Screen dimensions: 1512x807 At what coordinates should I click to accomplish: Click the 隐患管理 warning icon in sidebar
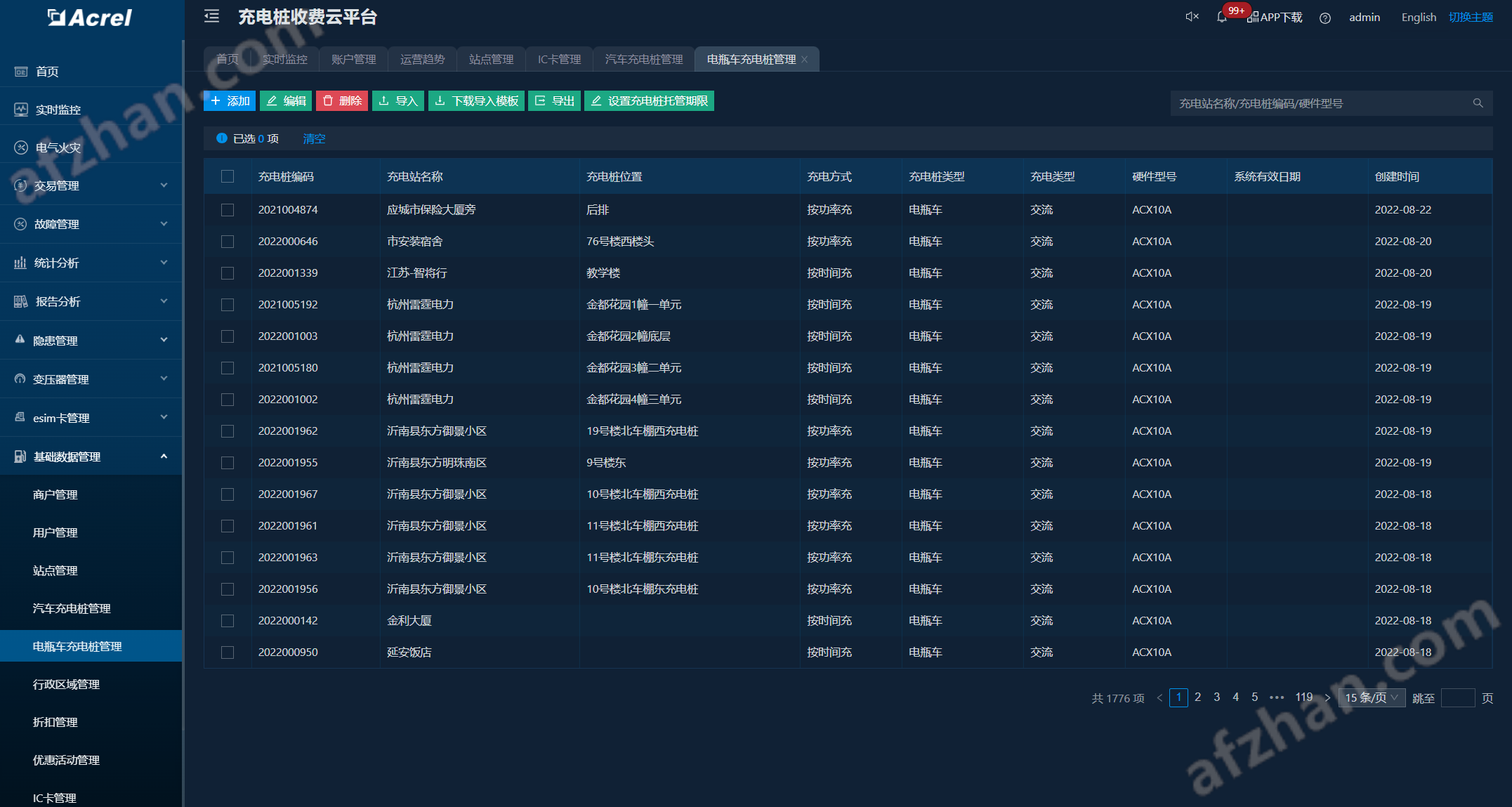[20, 340]
